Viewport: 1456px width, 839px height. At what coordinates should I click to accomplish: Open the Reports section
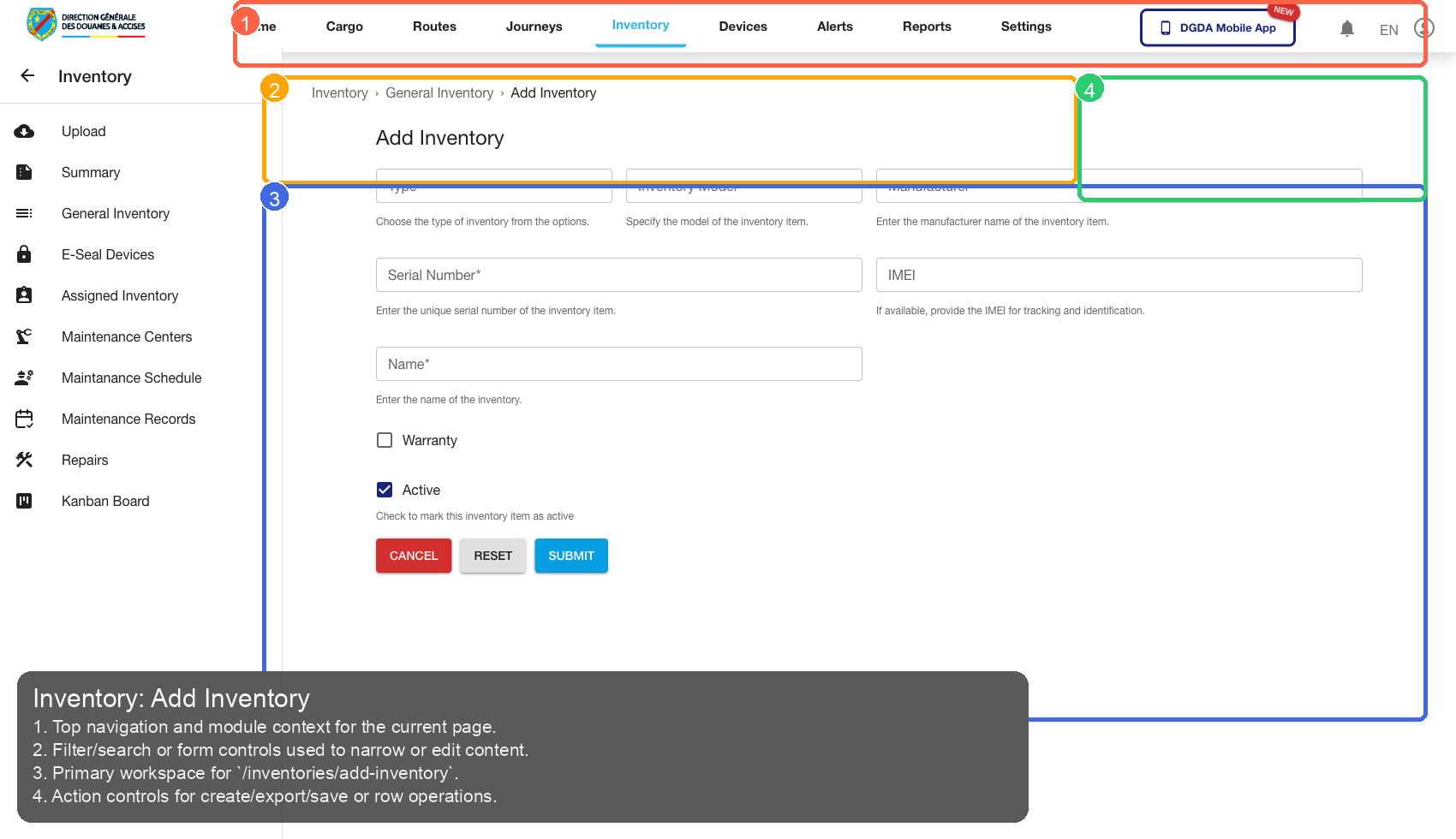[x=927, y=27]
